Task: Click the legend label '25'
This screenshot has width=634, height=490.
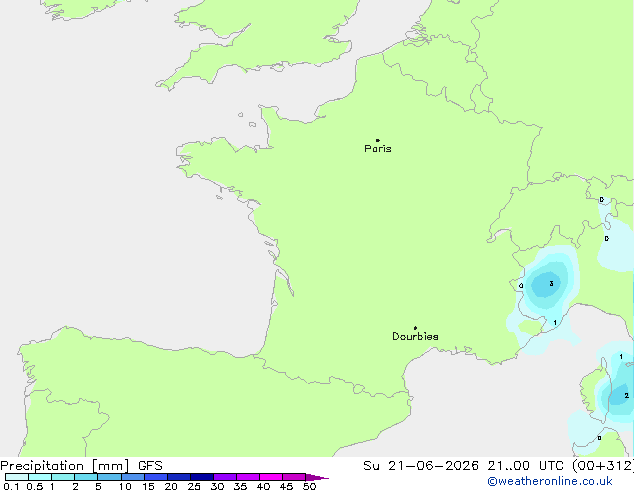Action: point(194,486)
